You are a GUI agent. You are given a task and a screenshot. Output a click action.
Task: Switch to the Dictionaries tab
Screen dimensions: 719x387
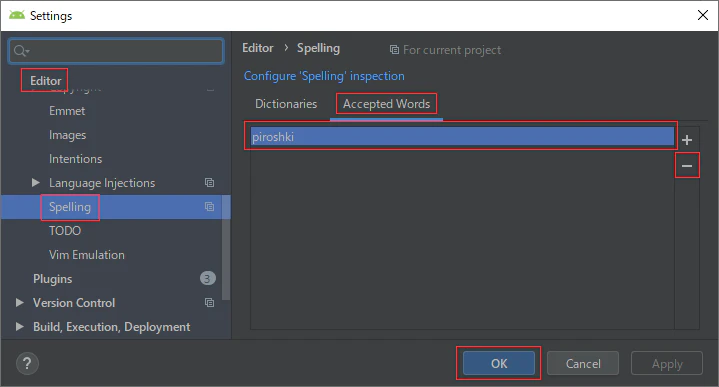[x=286, y=104]
